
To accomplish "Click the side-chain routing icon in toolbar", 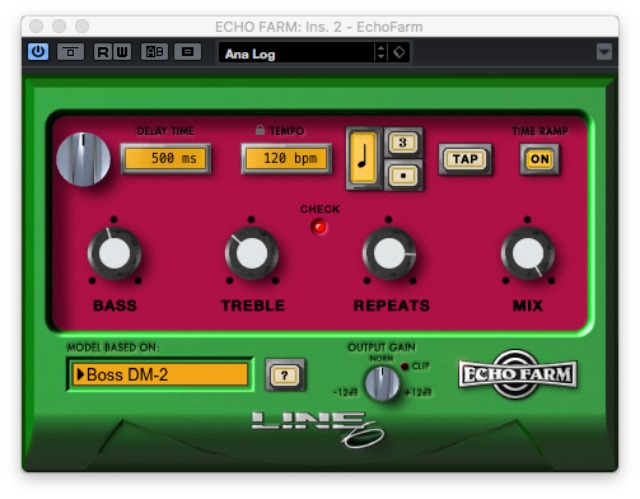I will pyautogui.click(x=70, y=52).
